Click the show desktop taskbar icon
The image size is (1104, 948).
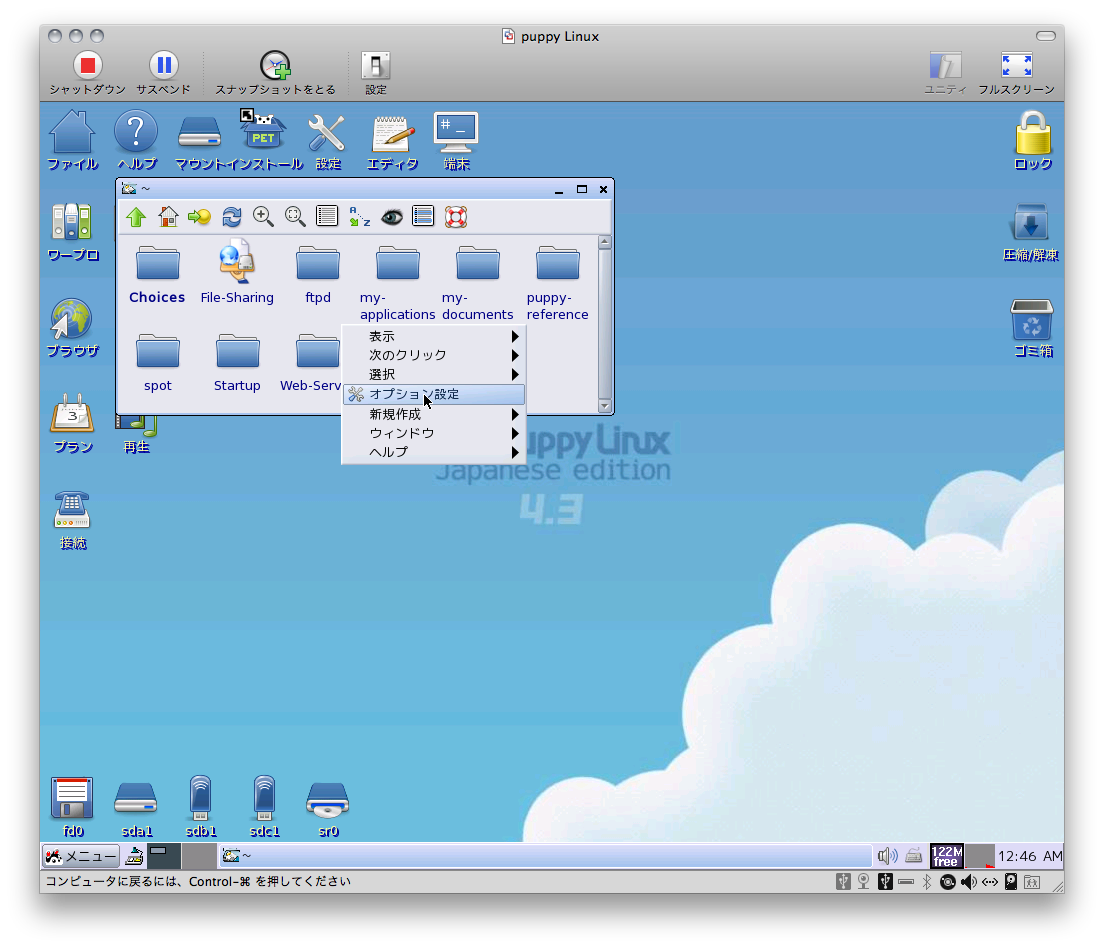134,856
